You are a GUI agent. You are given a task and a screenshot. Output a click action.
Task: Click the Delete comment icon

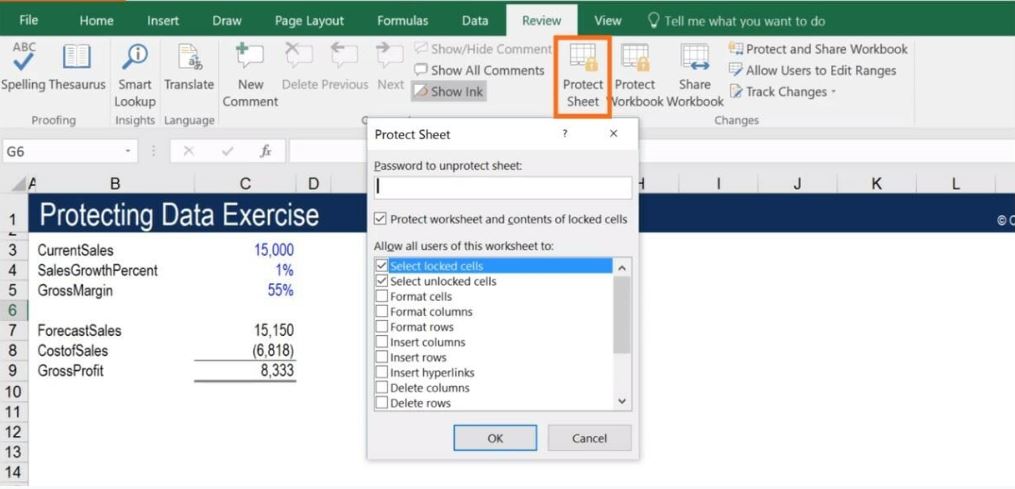pyautogui.click(x=299, y=67)
